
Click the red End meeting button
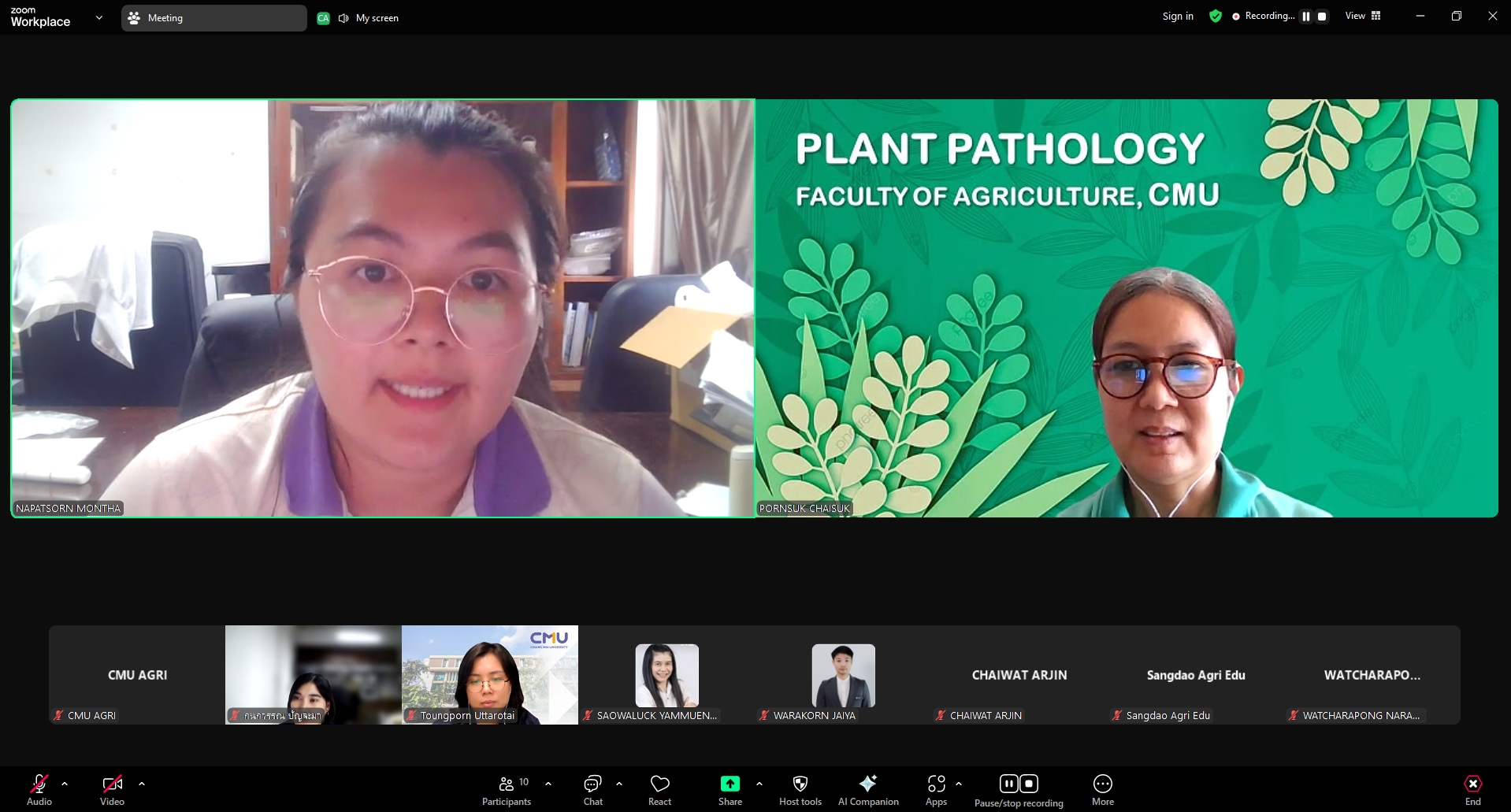coord(1473,790)
